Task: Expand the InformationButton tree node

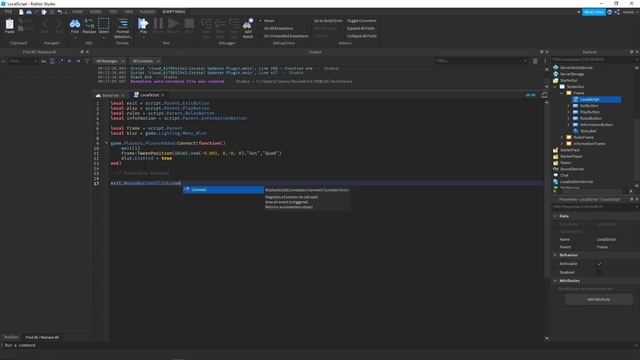Action: 568,124
